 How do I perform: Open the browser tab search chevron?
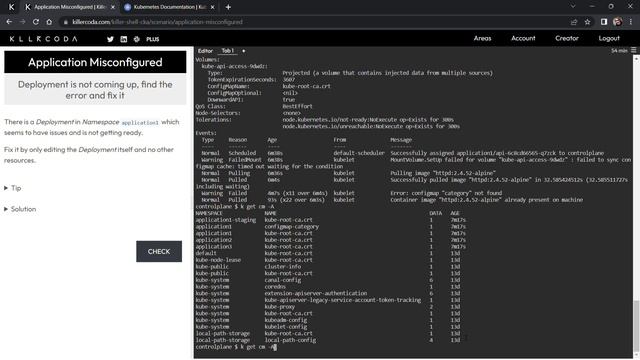click(573, 7)
